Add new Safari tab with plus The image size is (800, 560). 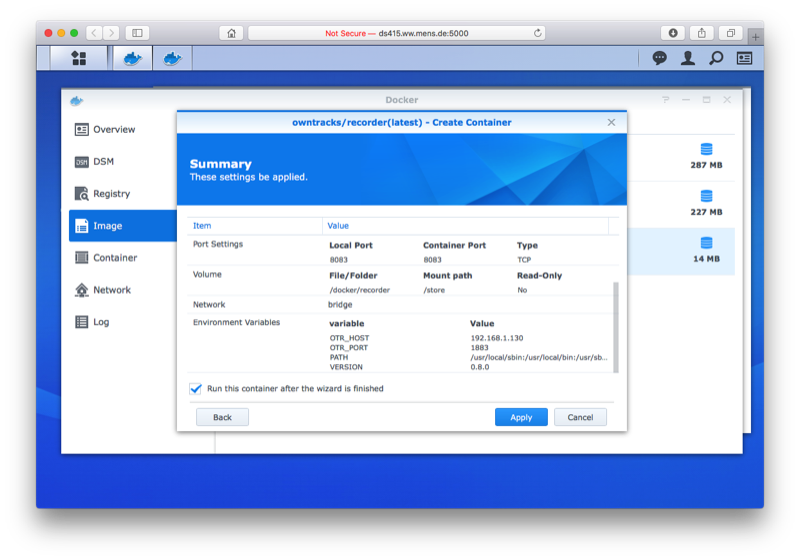[x=755, y=37]
